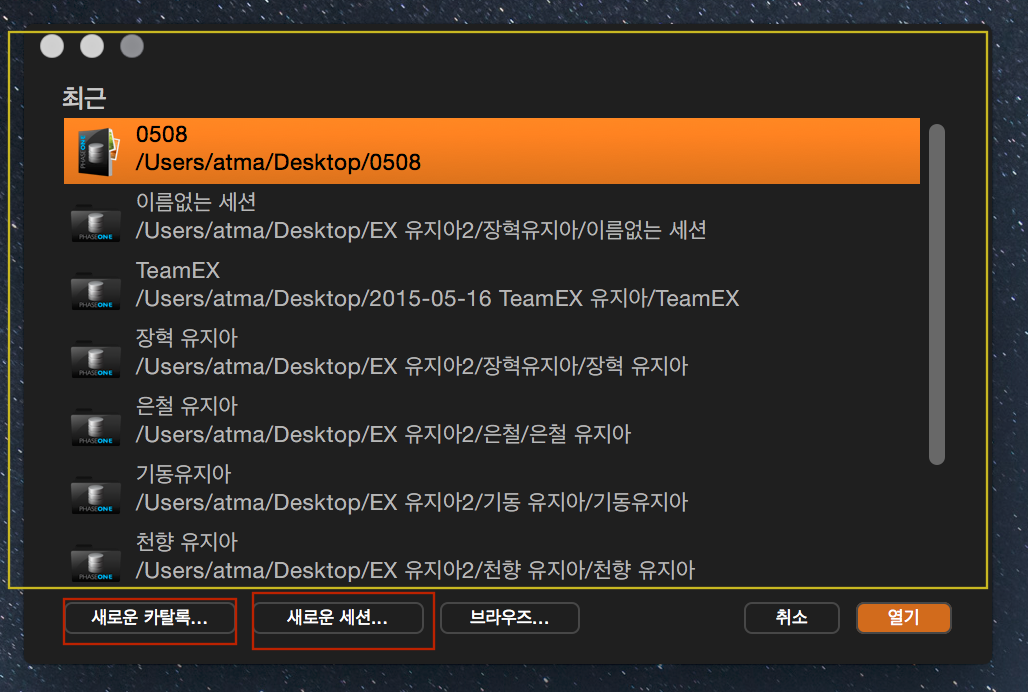The height and width of the screenshot is (692, 1028).
Task: Click the session icon for 이름없는 세션
Action: tap(96, 219)
